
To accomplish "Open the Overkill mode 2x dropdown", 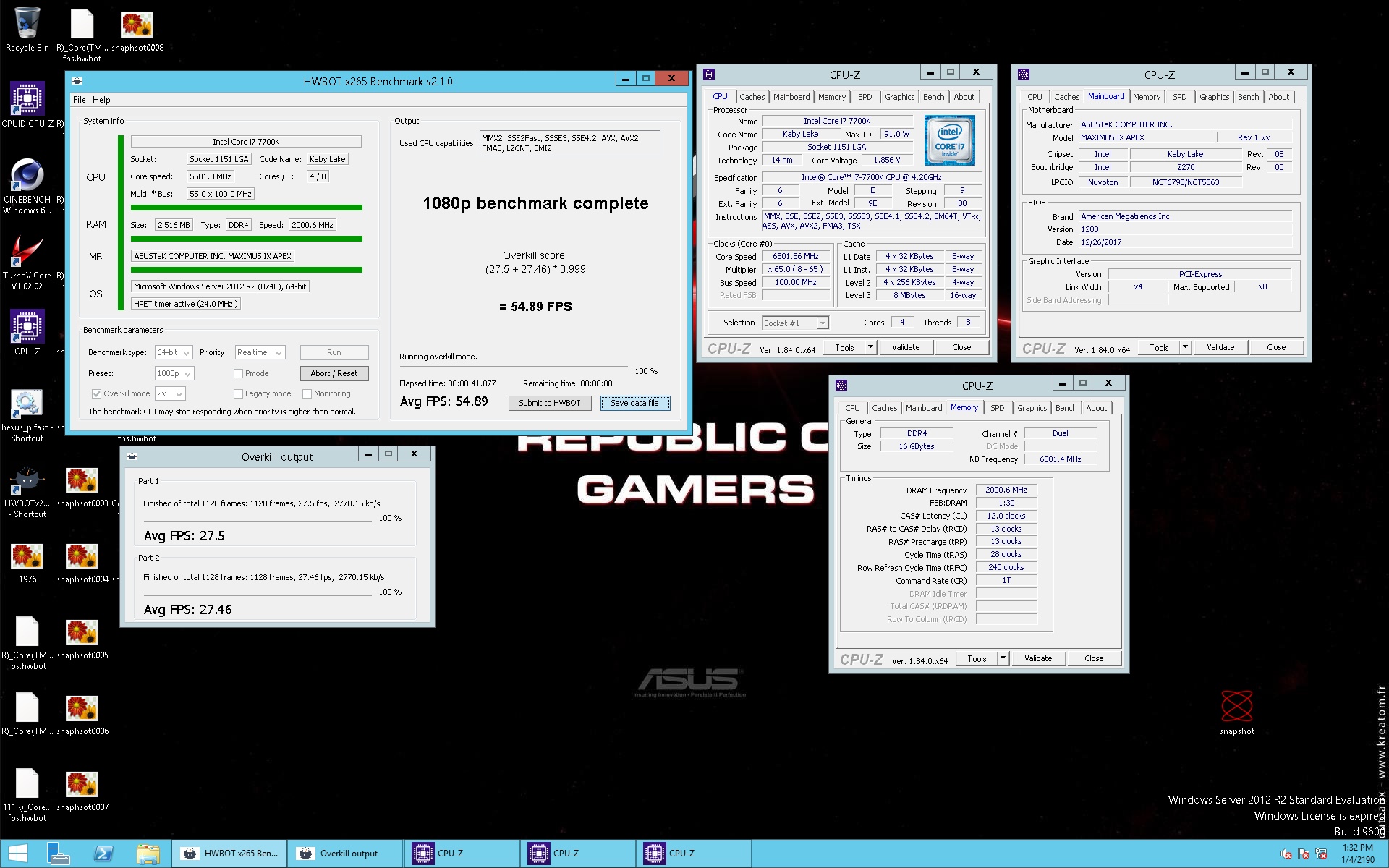I will (x=170, y=393).
